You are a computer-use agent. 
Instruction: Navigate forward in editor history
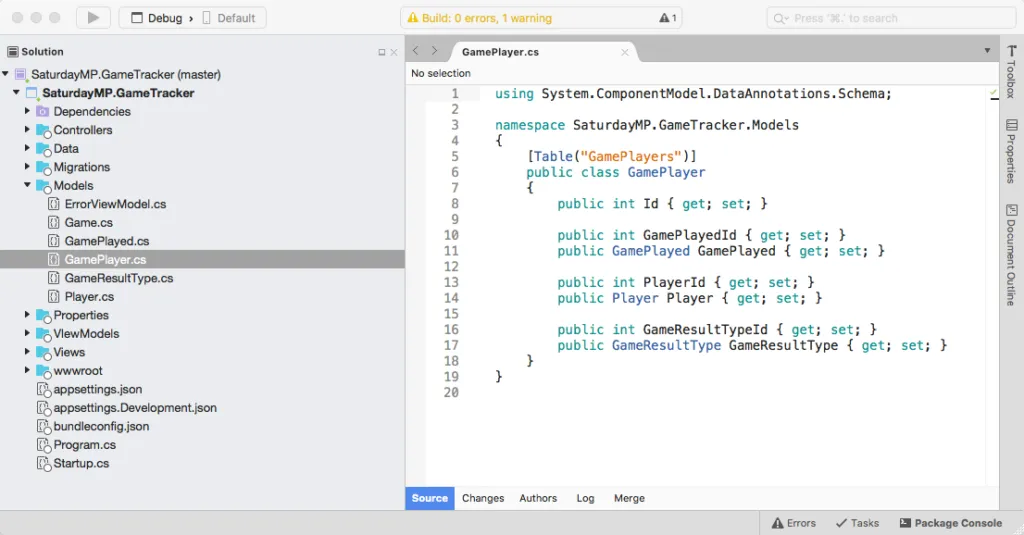click(434, 51)
